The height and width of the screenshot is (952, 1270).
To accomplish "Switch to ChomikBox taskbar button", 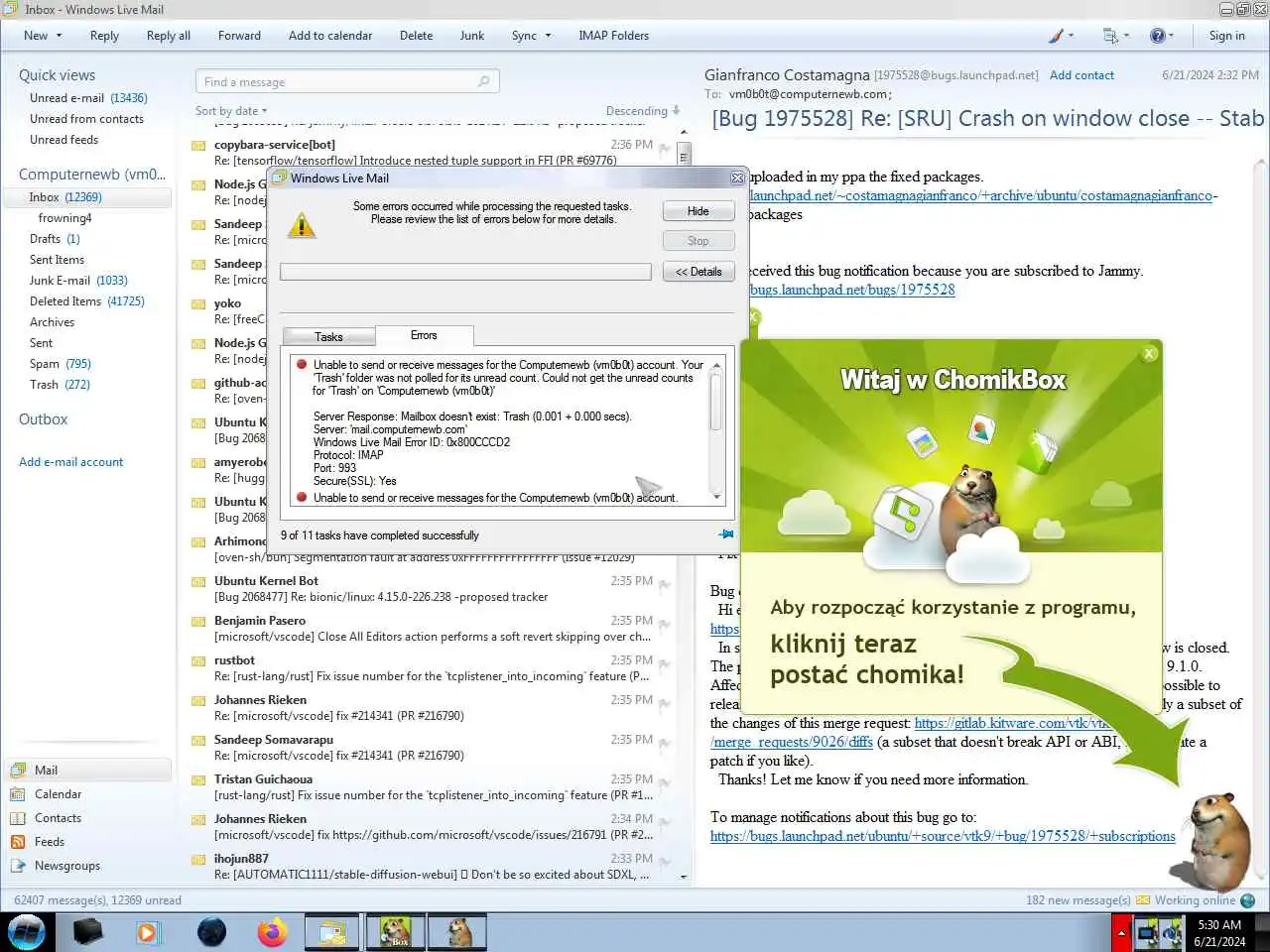I will [x=396, y=932].
